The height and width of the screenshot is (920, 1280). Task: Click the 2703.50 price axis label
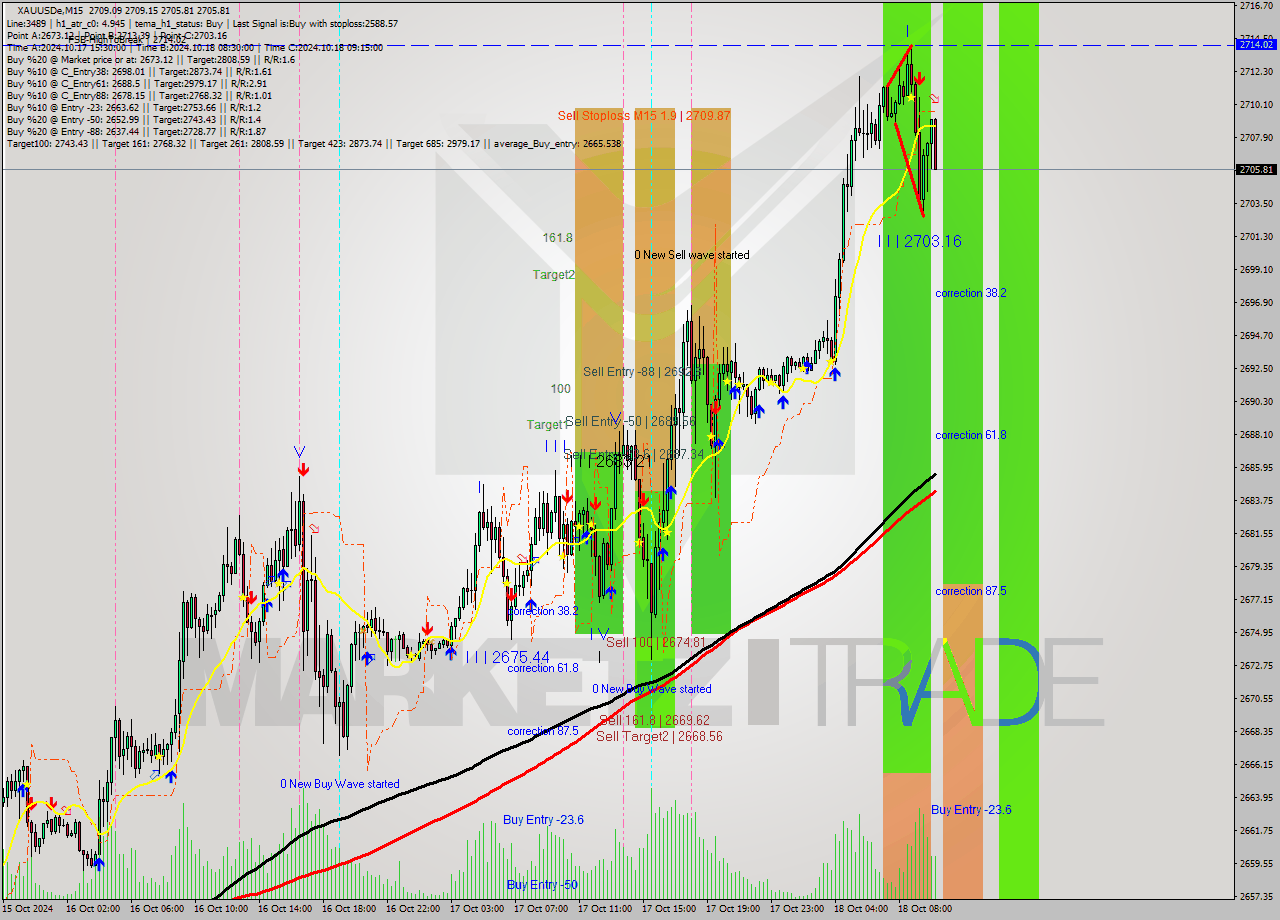pyautogui.click(x=1255, y=204)
